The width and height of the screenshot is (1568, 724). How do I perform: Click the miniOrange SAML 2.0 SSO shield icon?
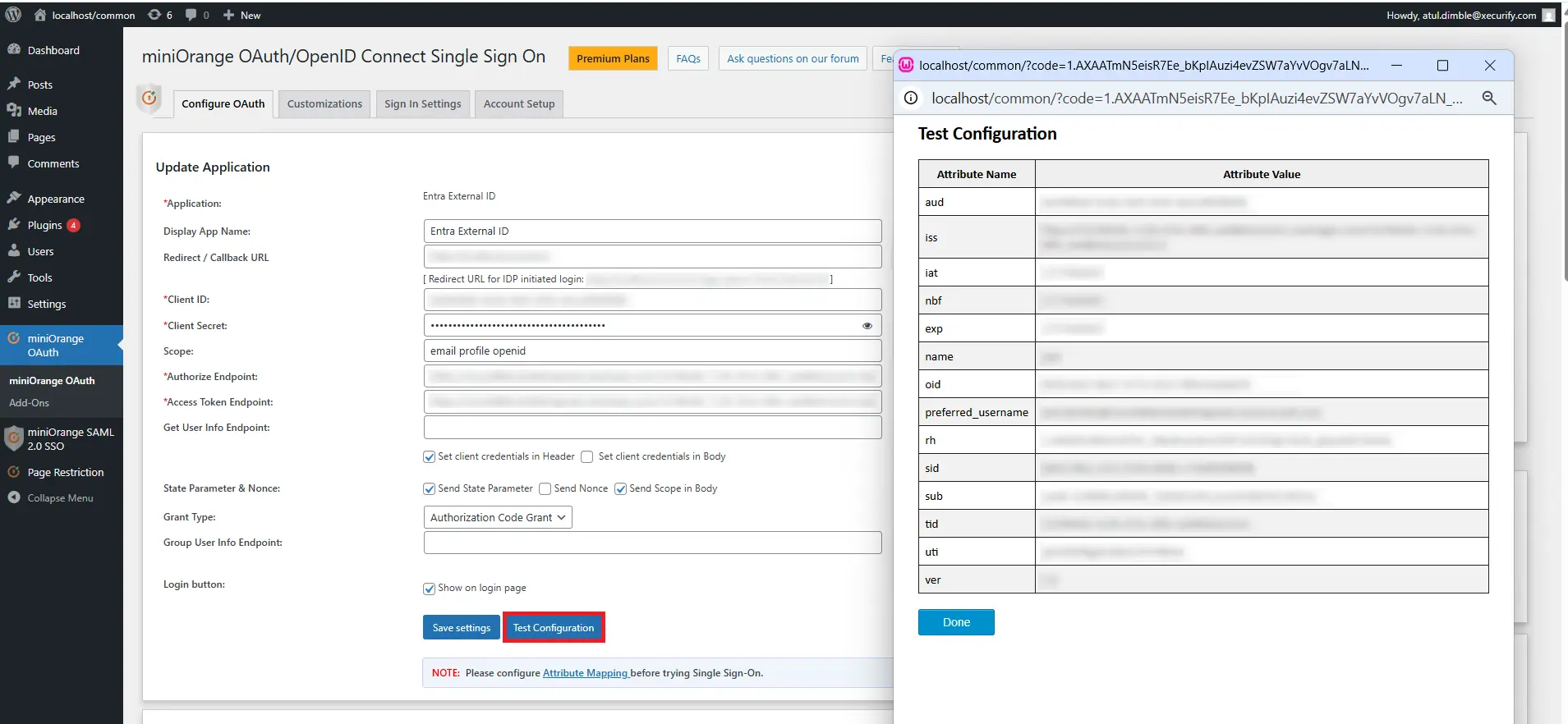tap(14, 438)
